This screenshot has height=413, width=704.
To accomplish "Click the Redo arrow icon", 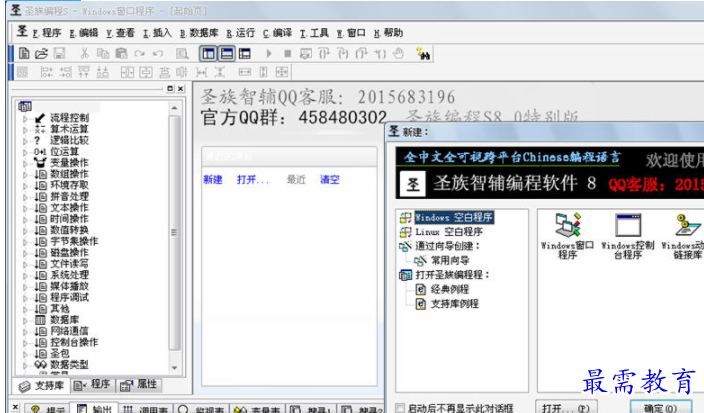I will pos(140,54).
